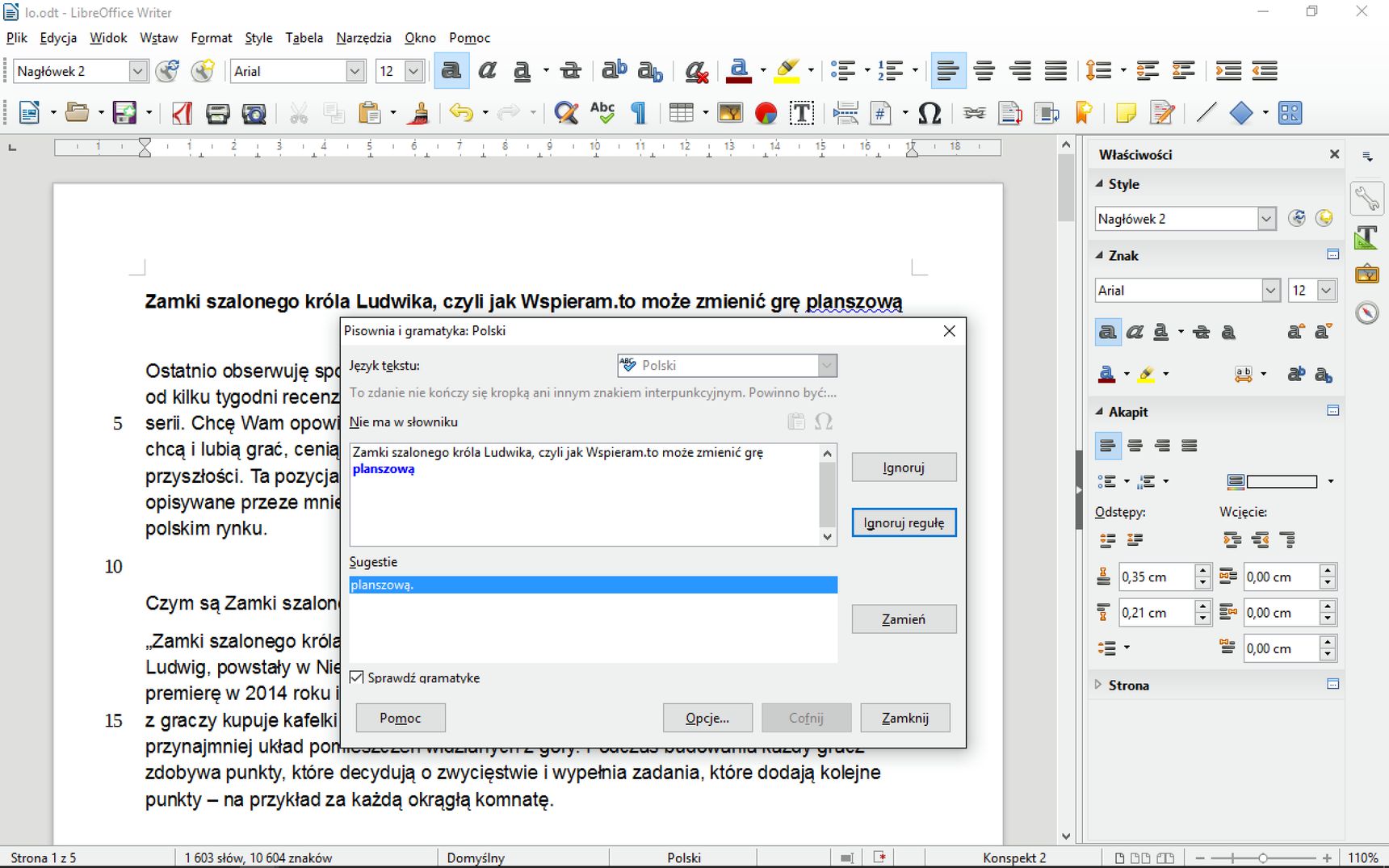This screenshot has width=1389, height=868.
Task: Open the sidebar Styles and Formatting icon
Action: click(1366, 237)
